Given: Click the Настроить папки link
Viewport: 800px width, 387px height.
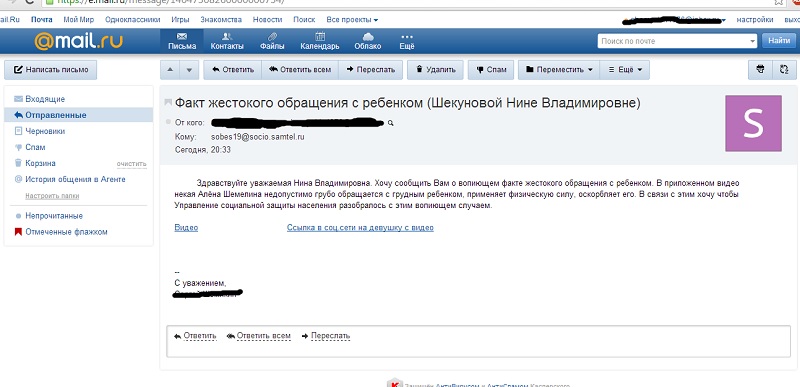Looking at the screenshot, I should [x=52, y=196].
